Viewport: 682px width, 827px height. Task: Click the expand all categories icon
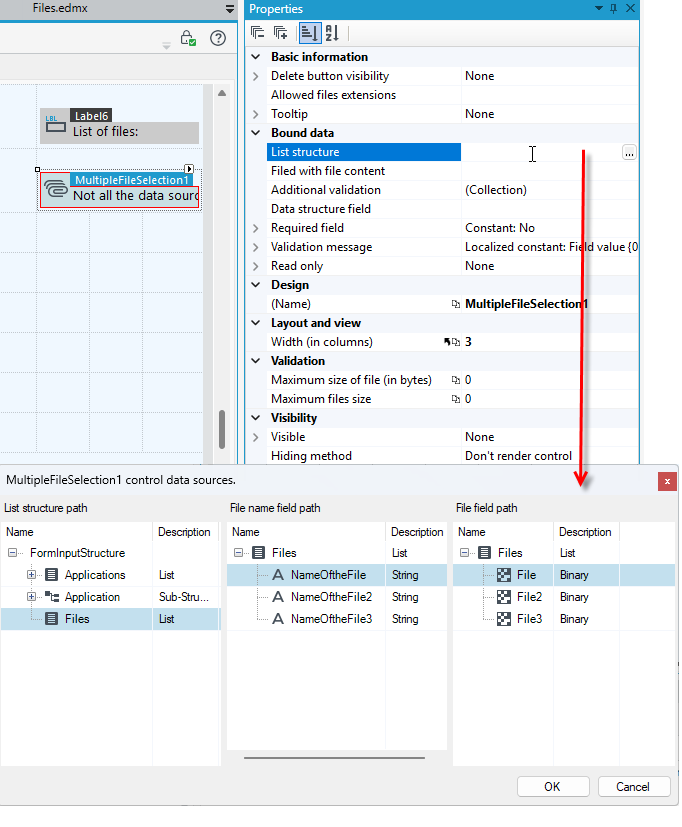[281, 33]
